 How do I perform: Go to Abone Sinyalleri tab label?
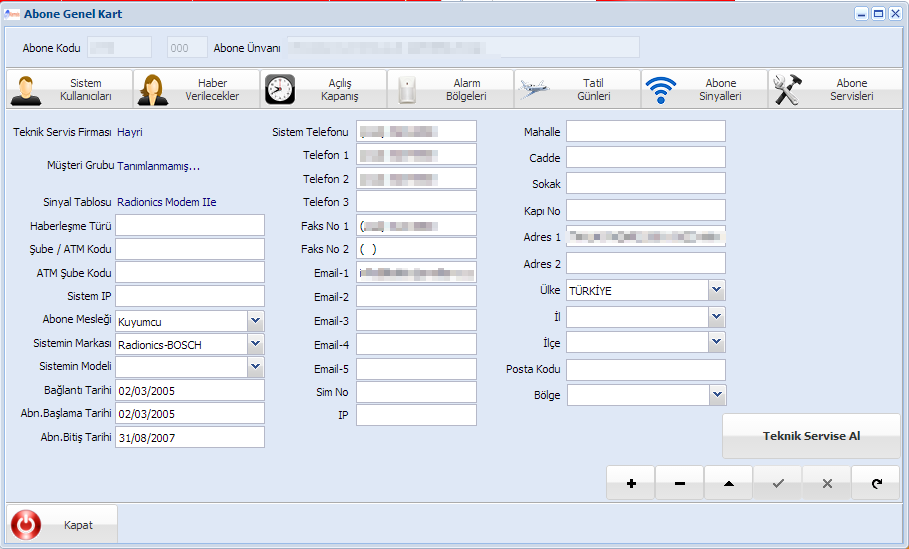click(721, 90)
